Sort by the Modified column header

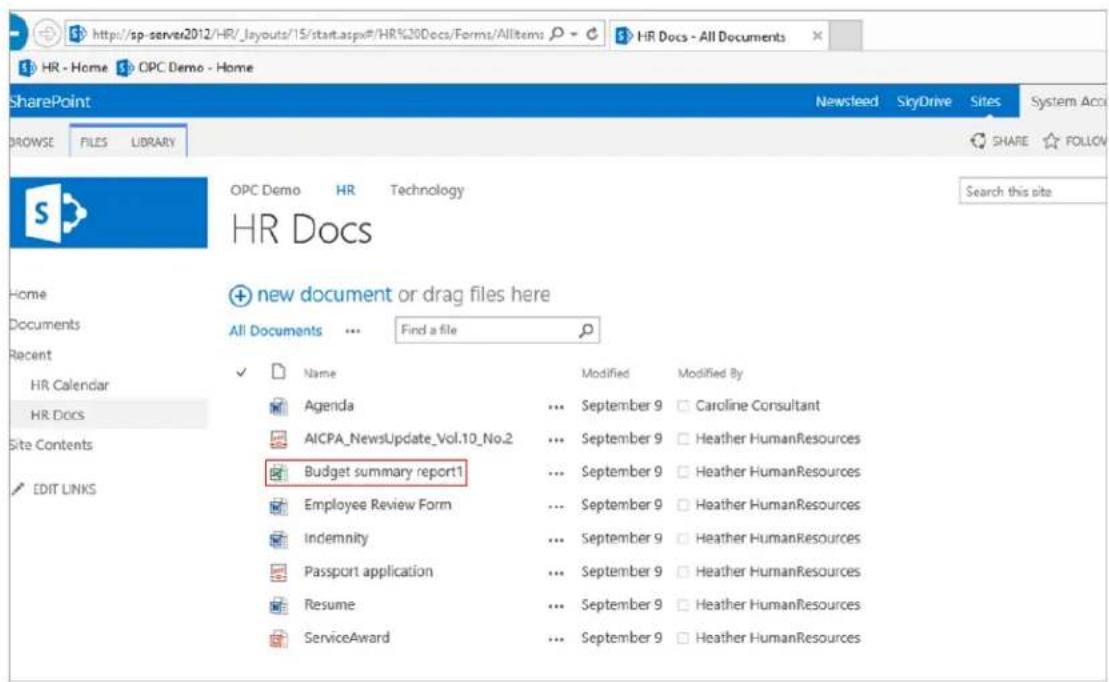pos(605,373)
